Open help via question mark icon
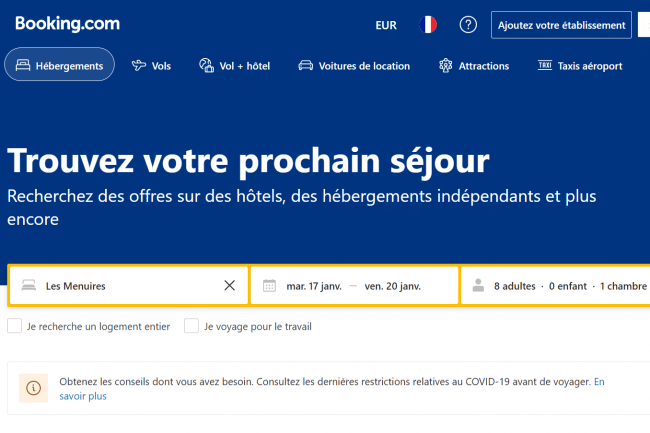The width and height of the screenshot is (650, 433). (468, 25)
